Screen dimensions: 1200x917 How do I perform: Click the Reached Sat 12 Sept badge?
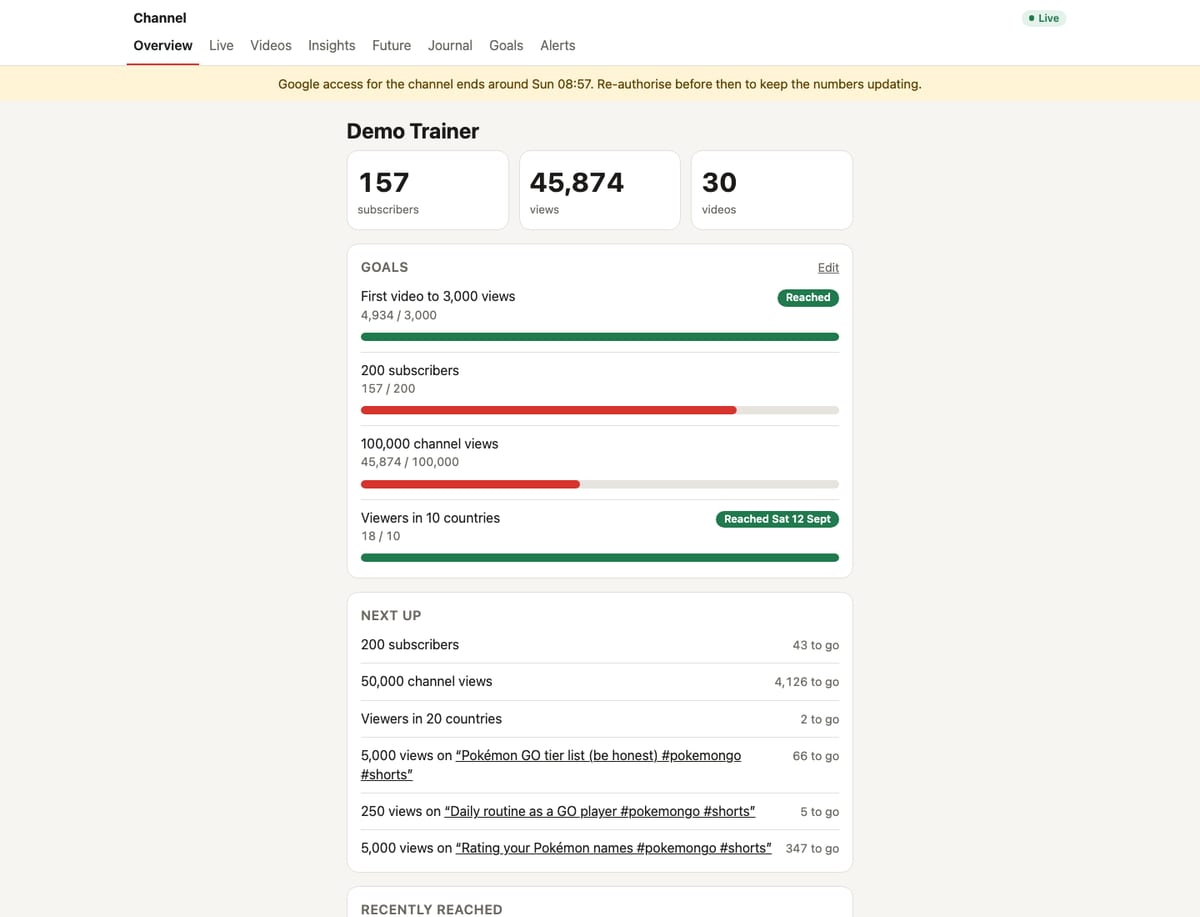click(x=777, y=519)
